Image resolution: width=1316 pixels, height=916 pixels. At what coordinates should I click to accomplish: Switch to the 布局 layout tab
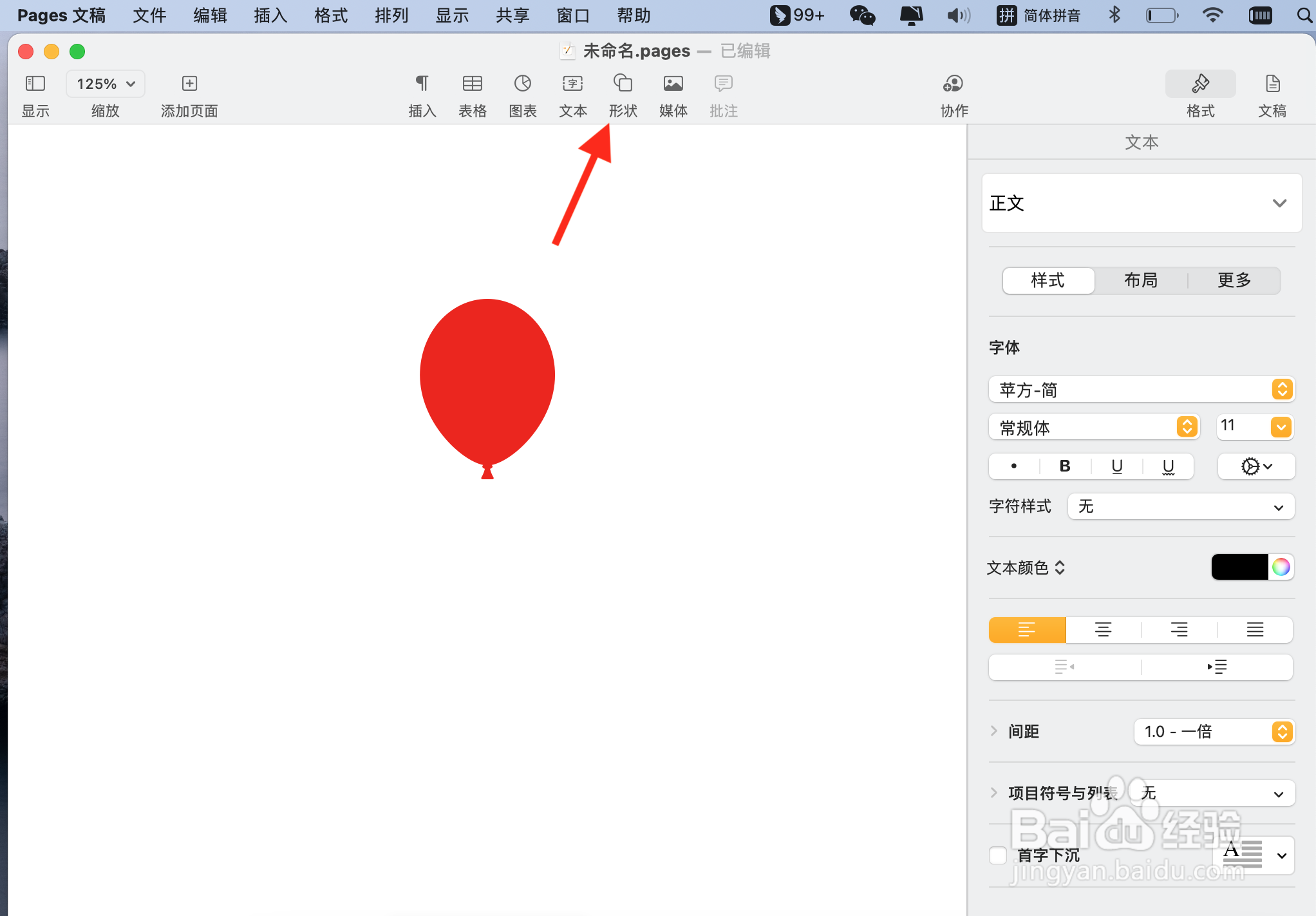pos(1141,280)
